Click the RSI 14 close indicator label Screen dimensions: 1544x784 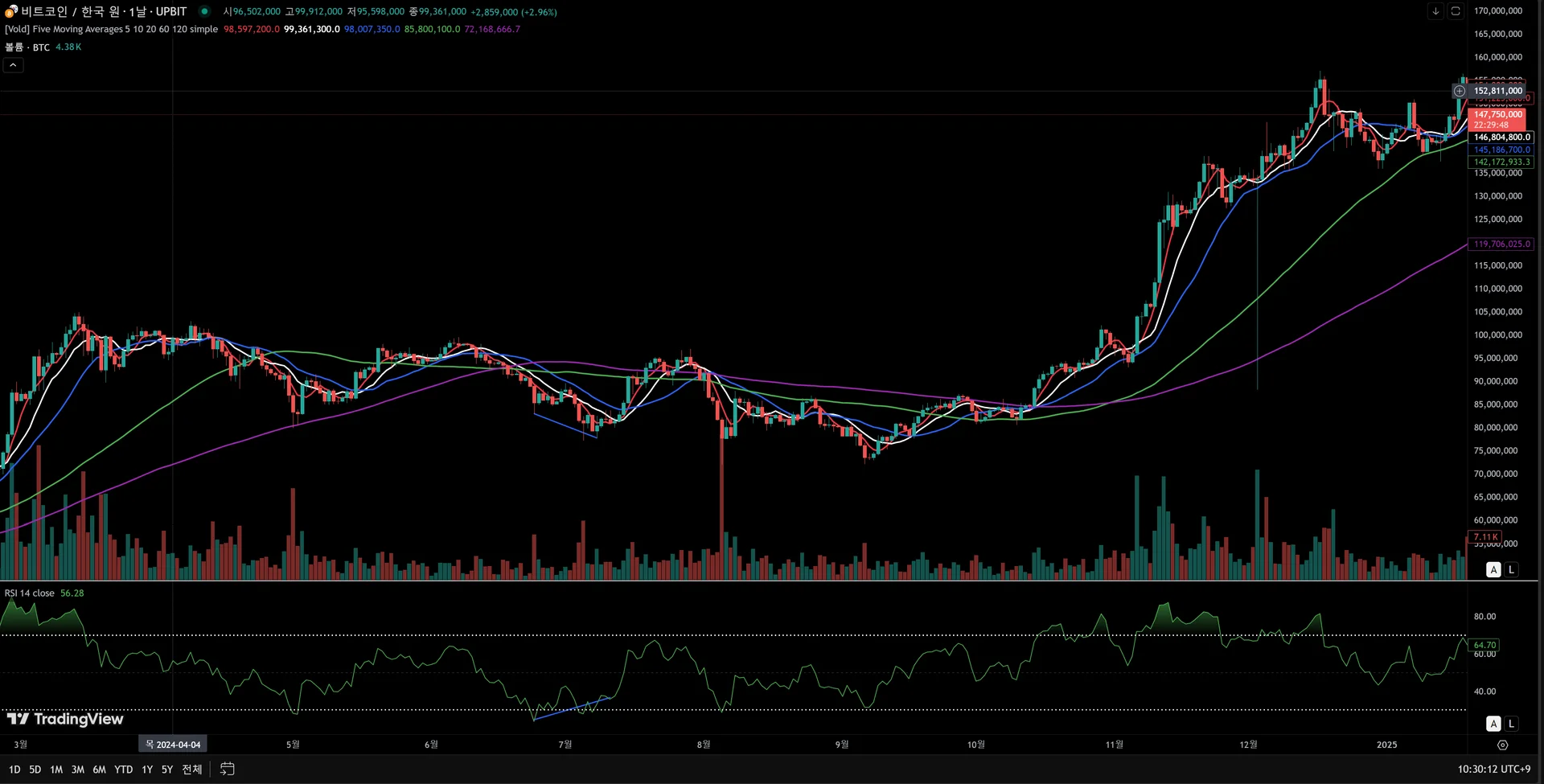(30, 593)
